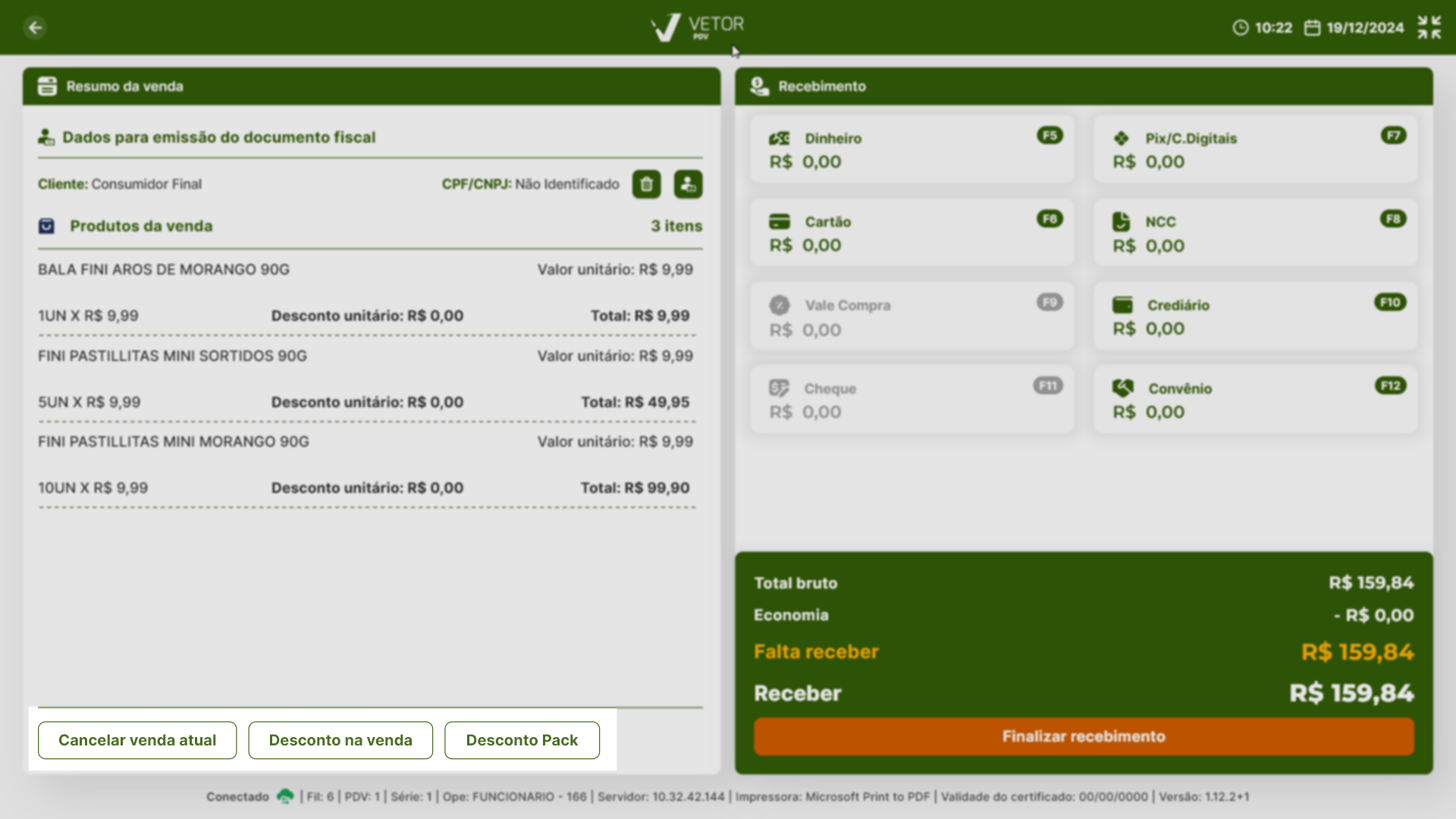Click the 3 itens count label
The image size is (1456, 819).
click(676, 226)
